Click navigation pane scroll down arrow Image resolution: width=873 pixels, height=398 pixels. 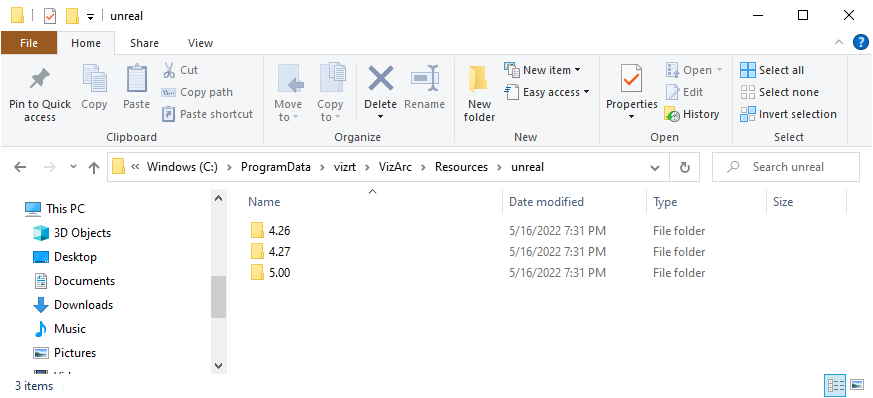[x=218, y=366]
